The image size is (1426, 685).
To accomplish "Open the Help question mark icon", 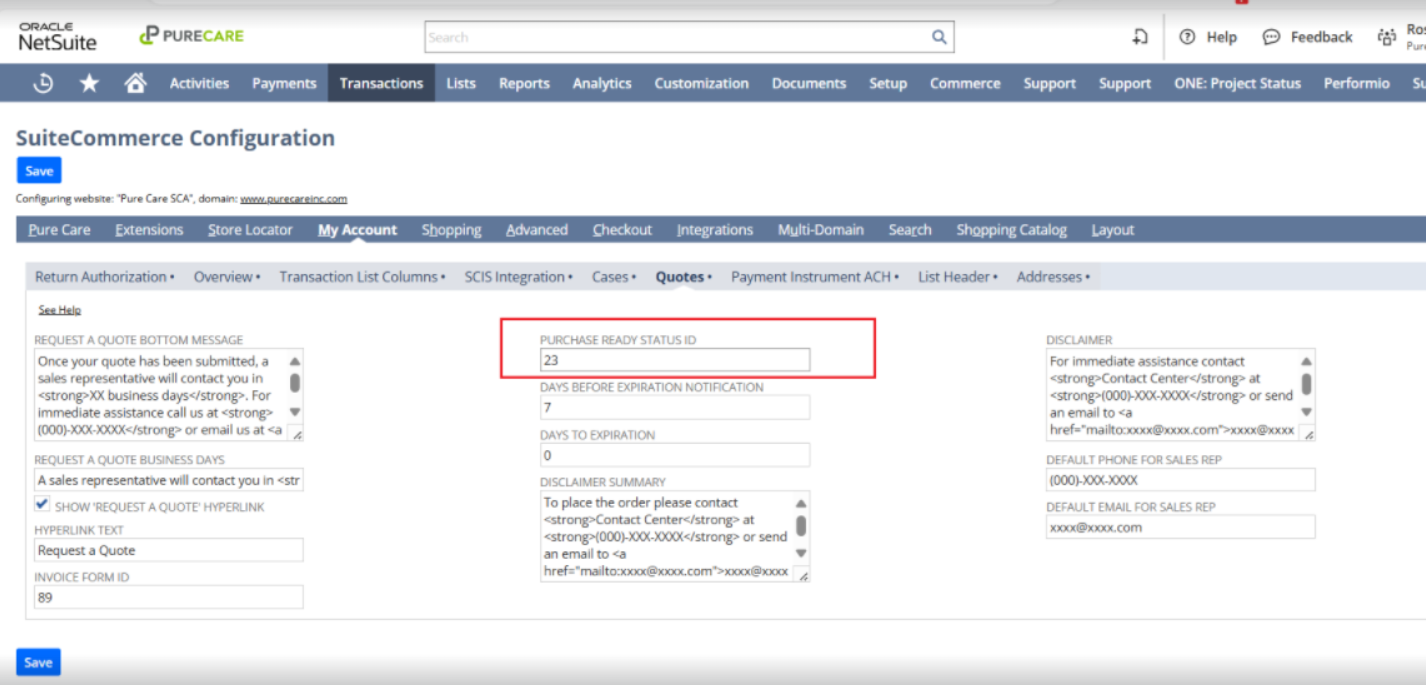I will click(1187, 37).
